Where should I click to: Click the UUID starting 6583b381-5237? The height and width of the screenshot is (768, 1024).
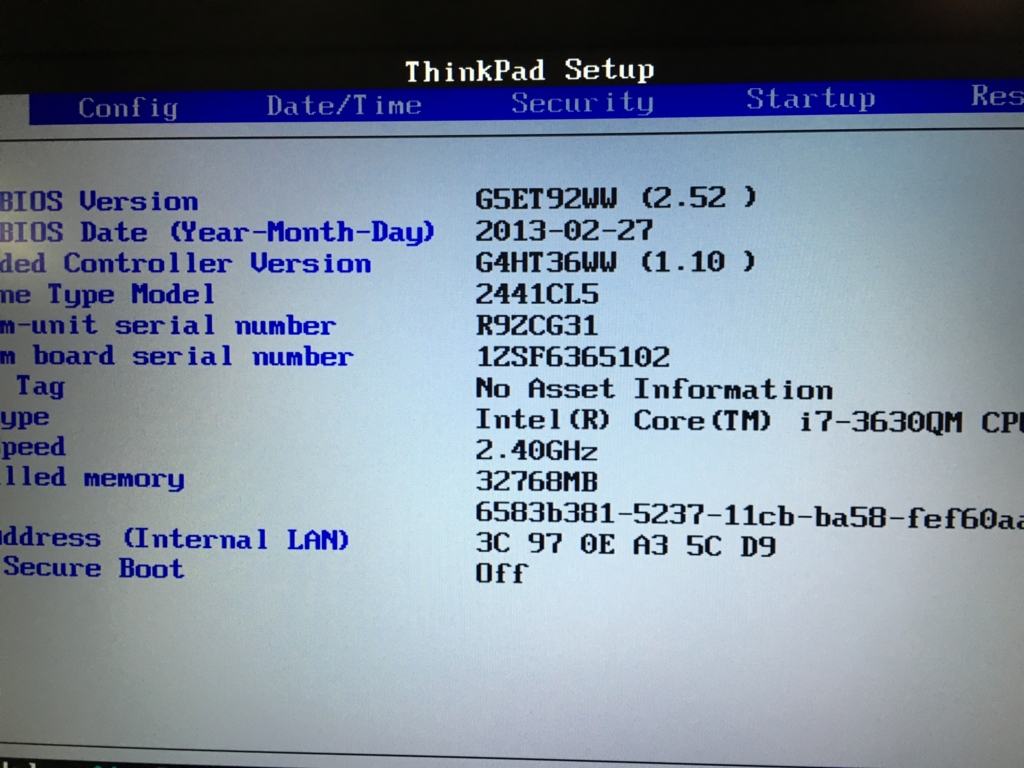click(x=749, y=515)
